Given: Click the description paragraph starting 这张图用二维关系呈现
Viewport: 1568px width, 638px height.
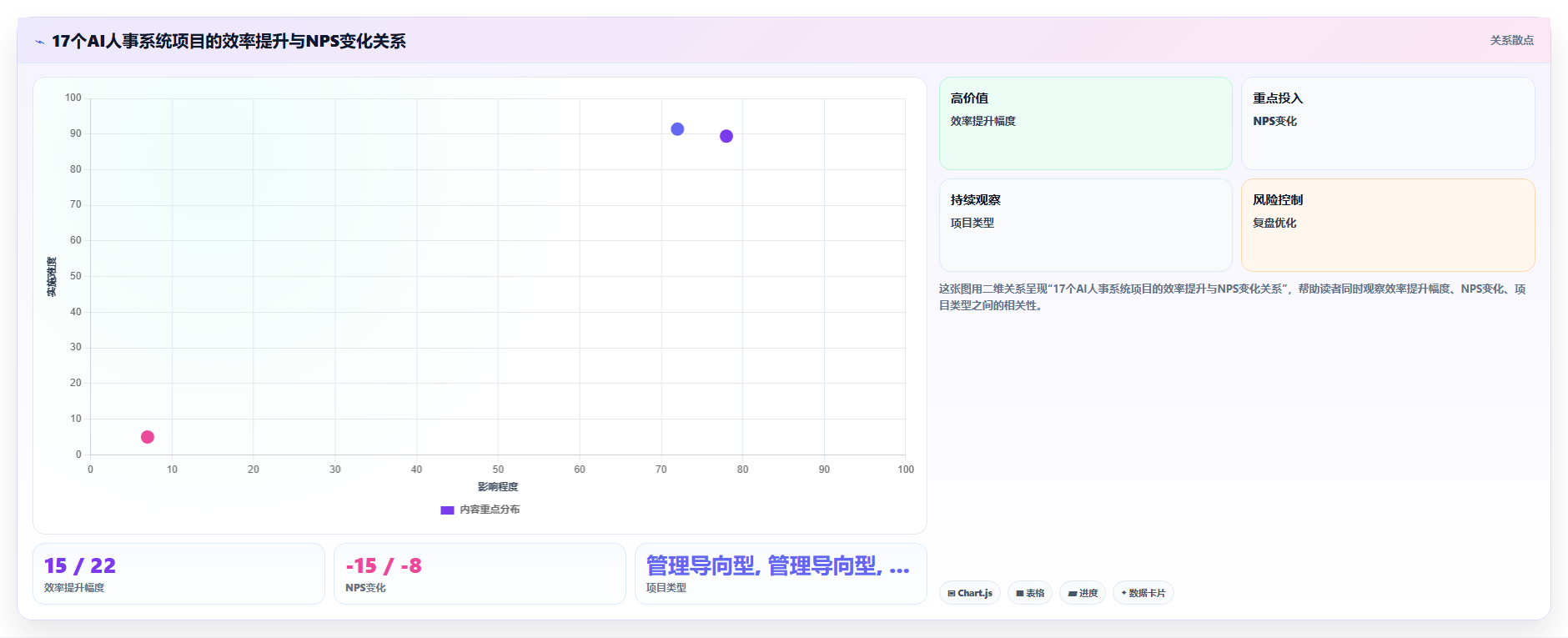Looking at the screenshot, I should click(x=1233, y=297).
